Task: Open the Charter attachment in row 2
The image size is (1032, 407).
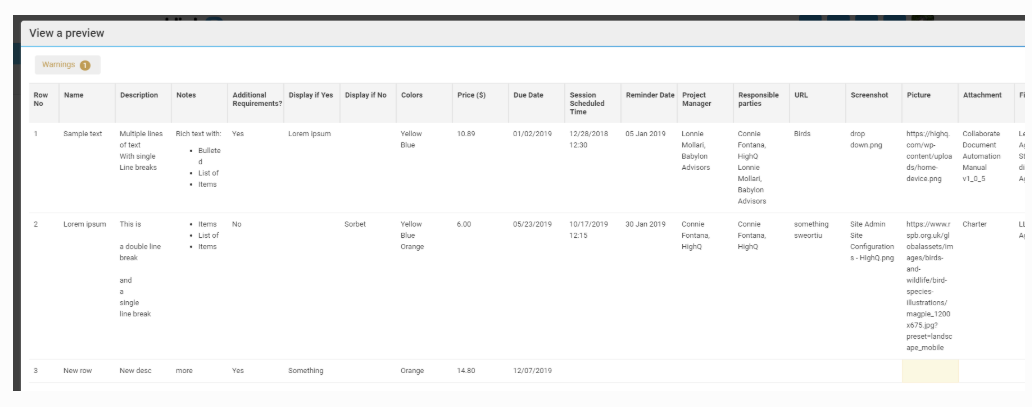Action: (975, 224)
